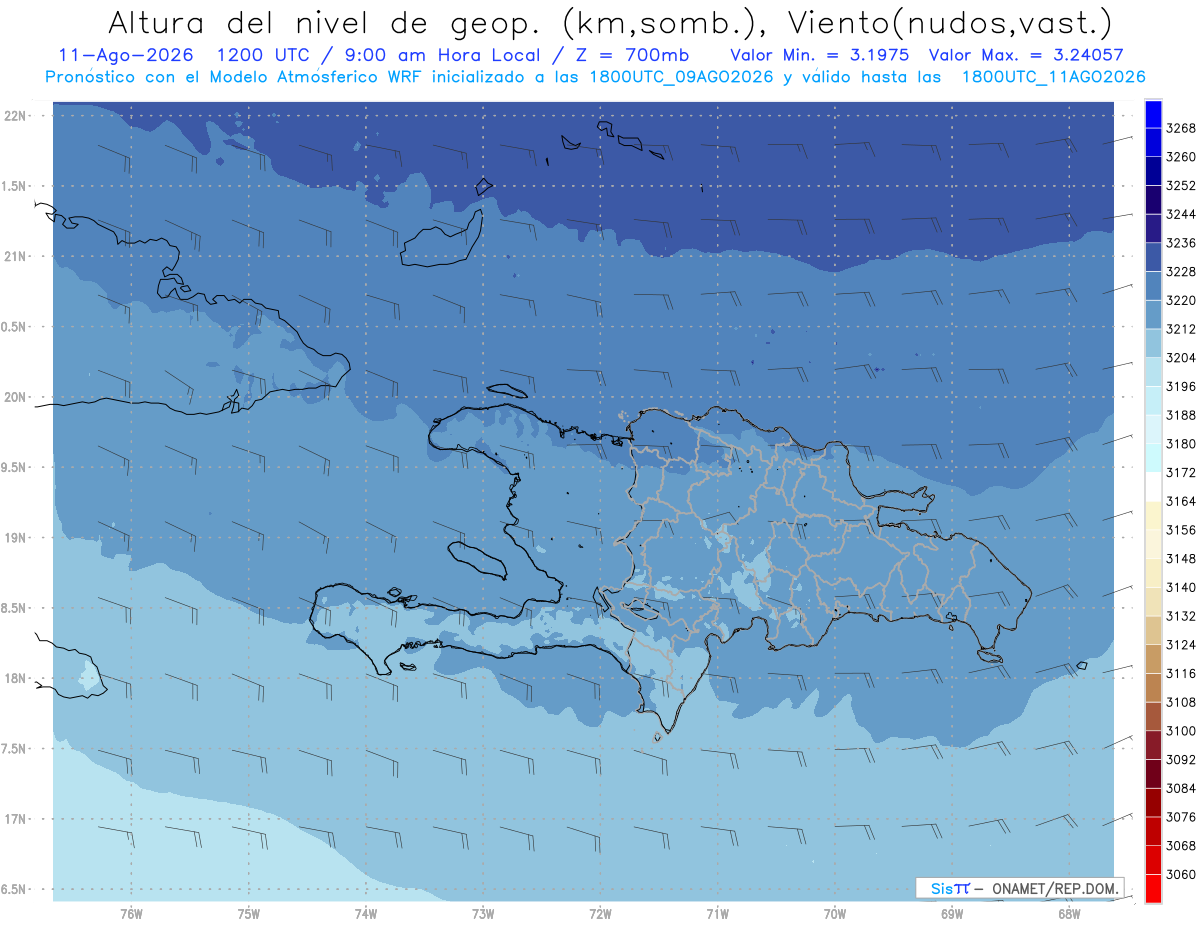The height and width of the screenshot is (927, 1200).
Task: Click the legend value '3068'
Action: click(x=1181, y=846)
